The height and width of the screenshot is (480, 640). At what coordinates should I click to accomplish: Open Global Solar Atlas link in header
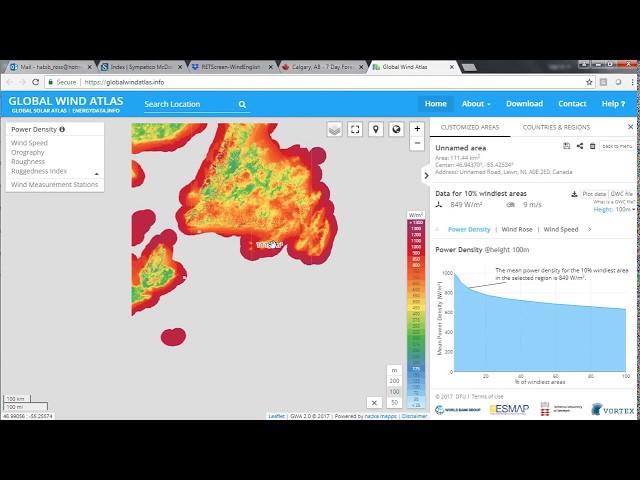39,111
